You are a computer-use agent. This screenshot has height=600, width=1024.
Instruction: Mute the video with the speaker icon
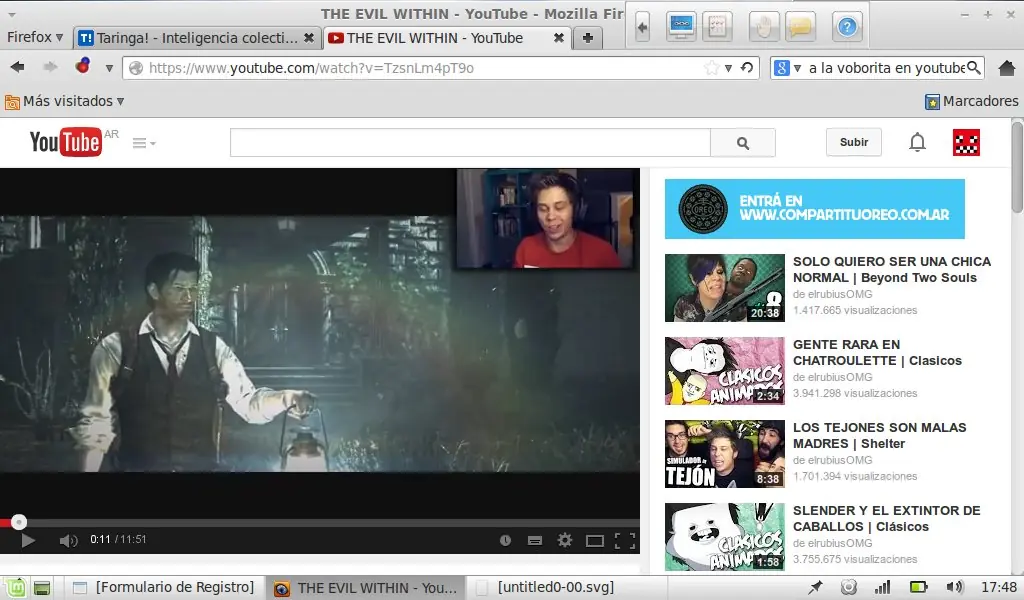point(68,540)
